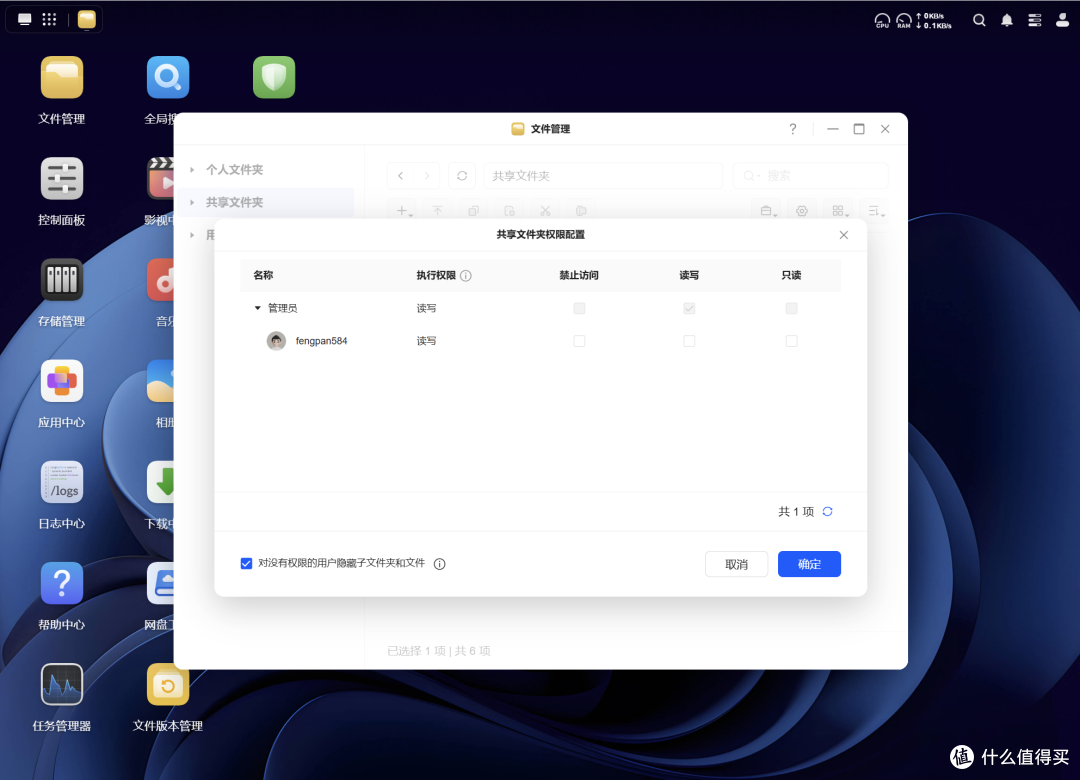
Task: Launch 任务管理器 desktop icon
Action: (x=61, y=685)
